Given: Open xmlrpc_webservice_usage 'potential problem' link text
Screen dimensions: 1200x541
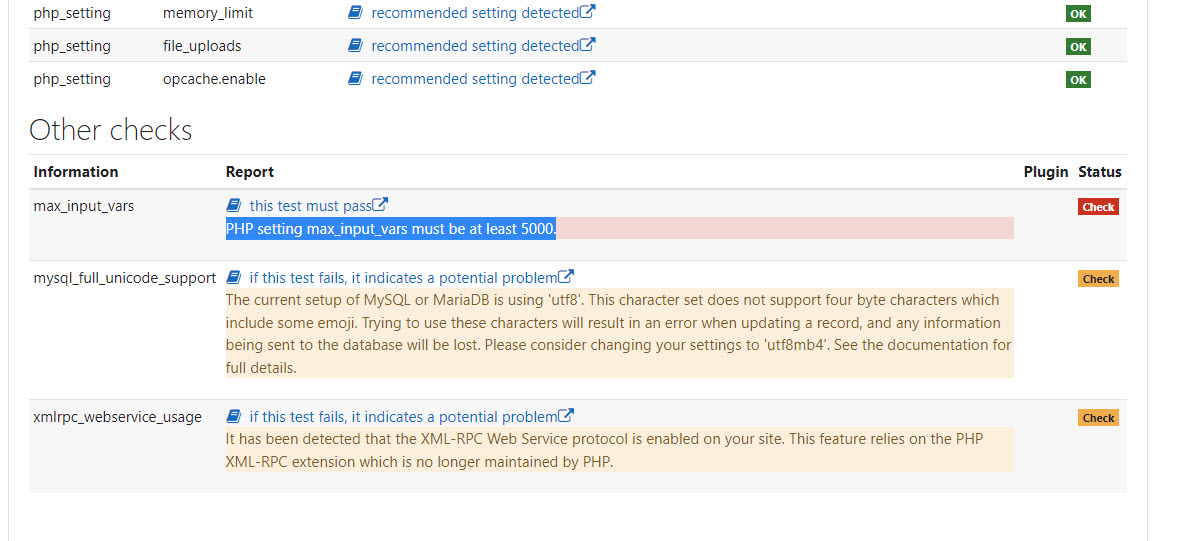Looking at the screenshot, I should (402, 417).
